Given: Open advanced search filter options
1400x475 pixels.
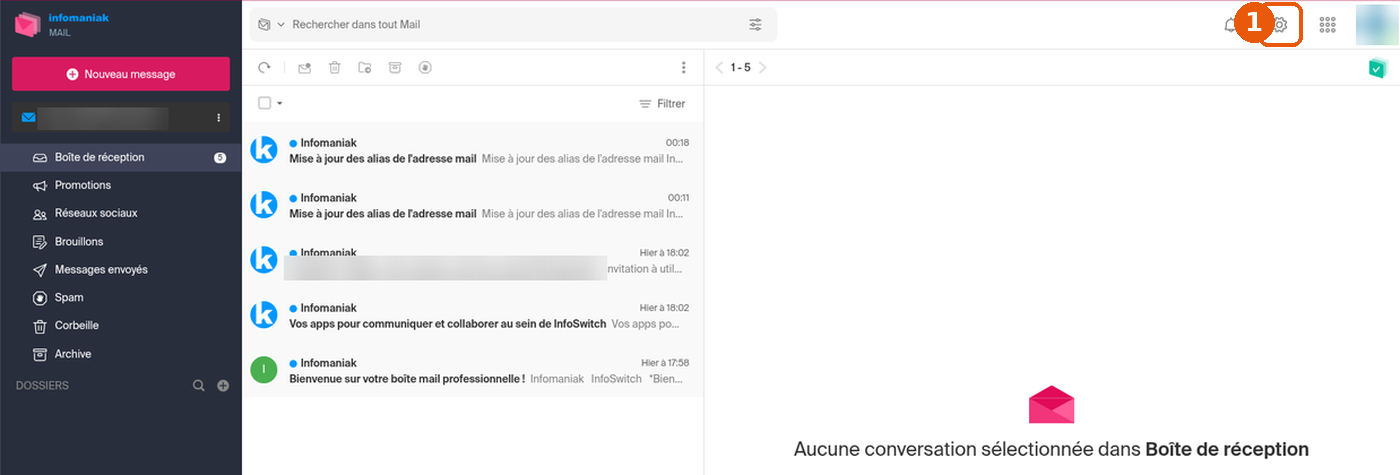Looking at the screenshot, I should coord(755,24).
